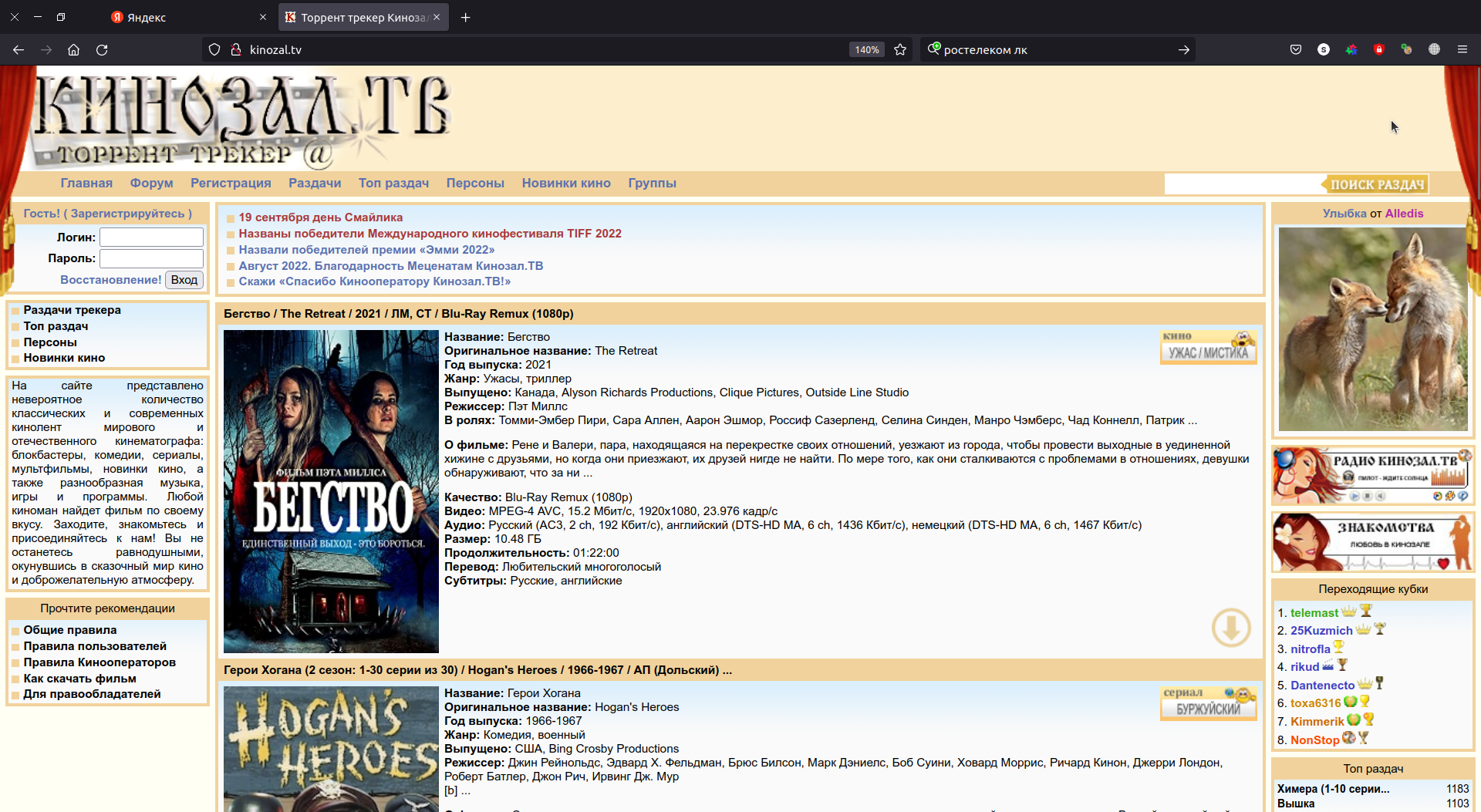Open news: 19 сентября день Смайлика
Image resolution: width=1481 pixels, height=812 pixels.
321,217
